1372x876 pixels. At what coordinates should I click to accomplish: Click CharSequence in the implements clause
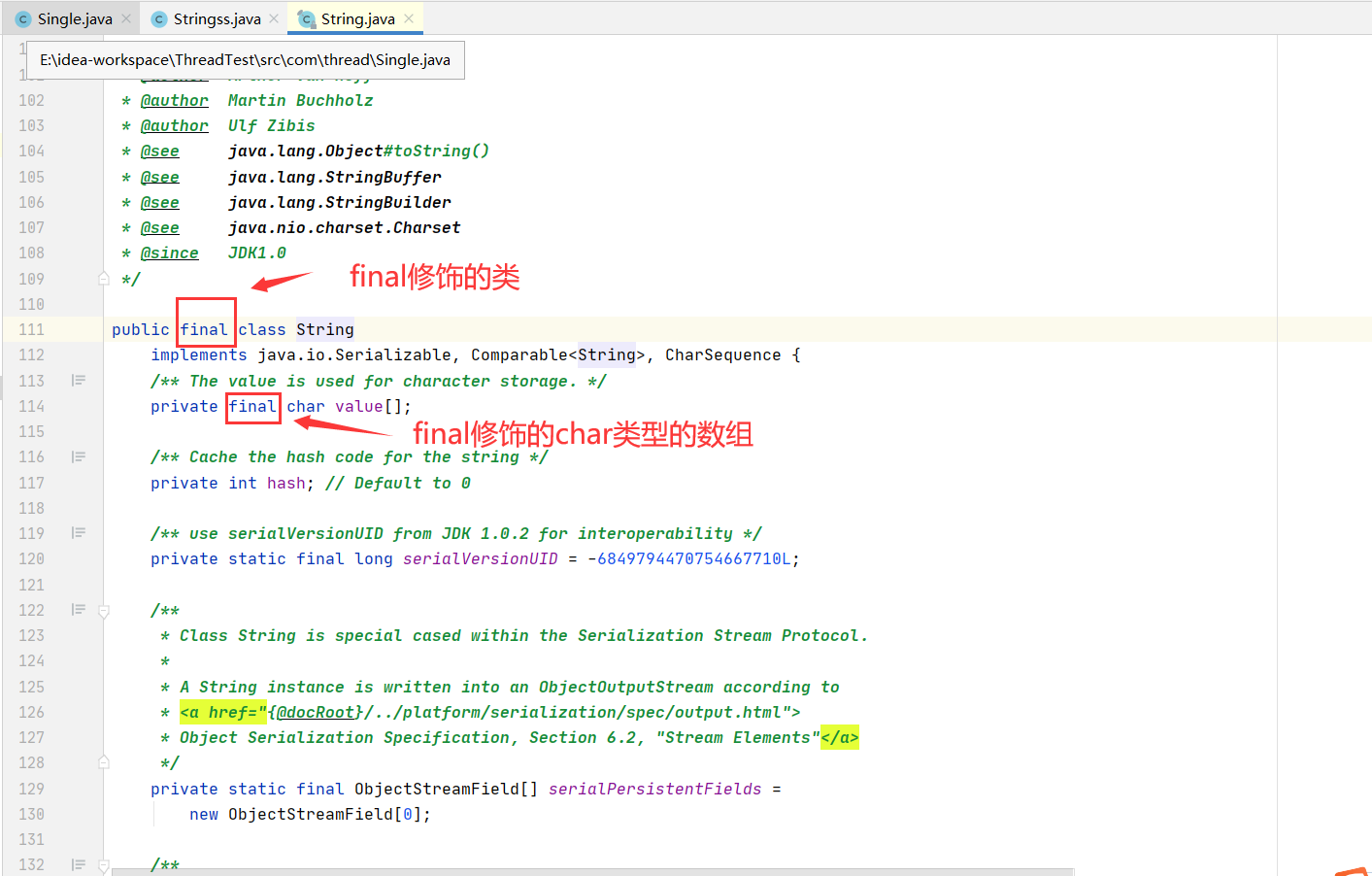tap(723, 354)
